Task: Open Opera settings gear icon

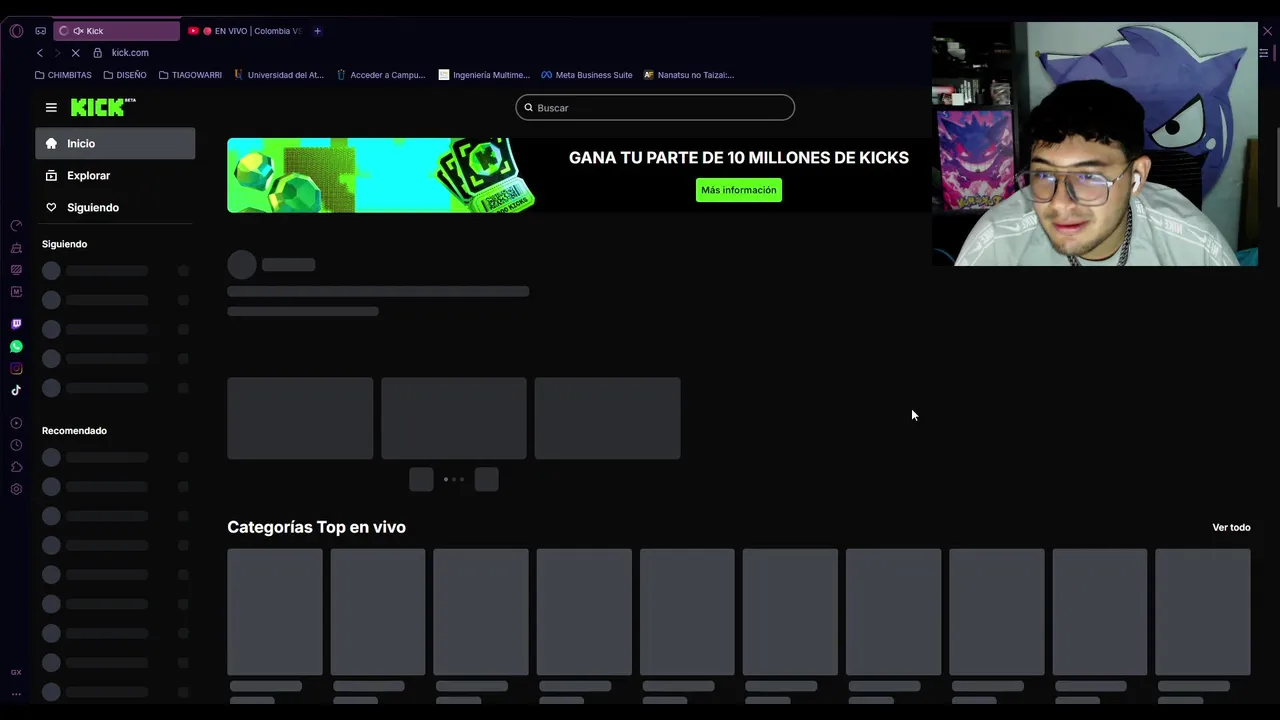Action: 16,489
